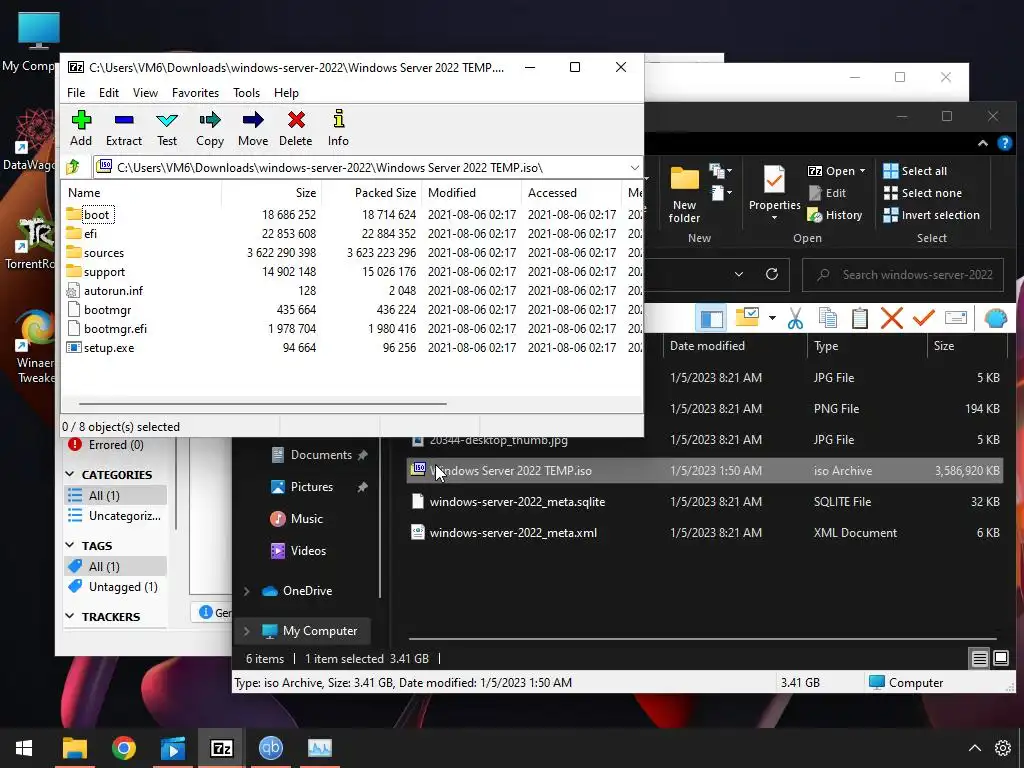Click Invert selection in Explorer ribbon

(931, 215)
